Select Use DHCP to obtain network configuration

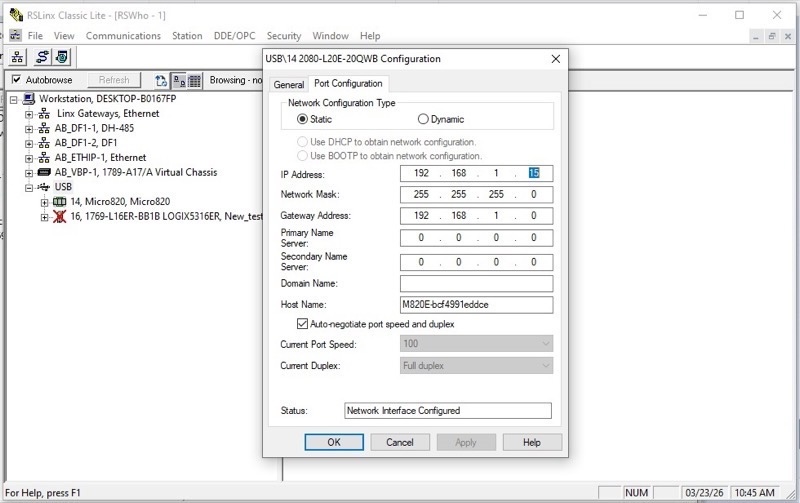pyautogui.click(x=303, y=142)
